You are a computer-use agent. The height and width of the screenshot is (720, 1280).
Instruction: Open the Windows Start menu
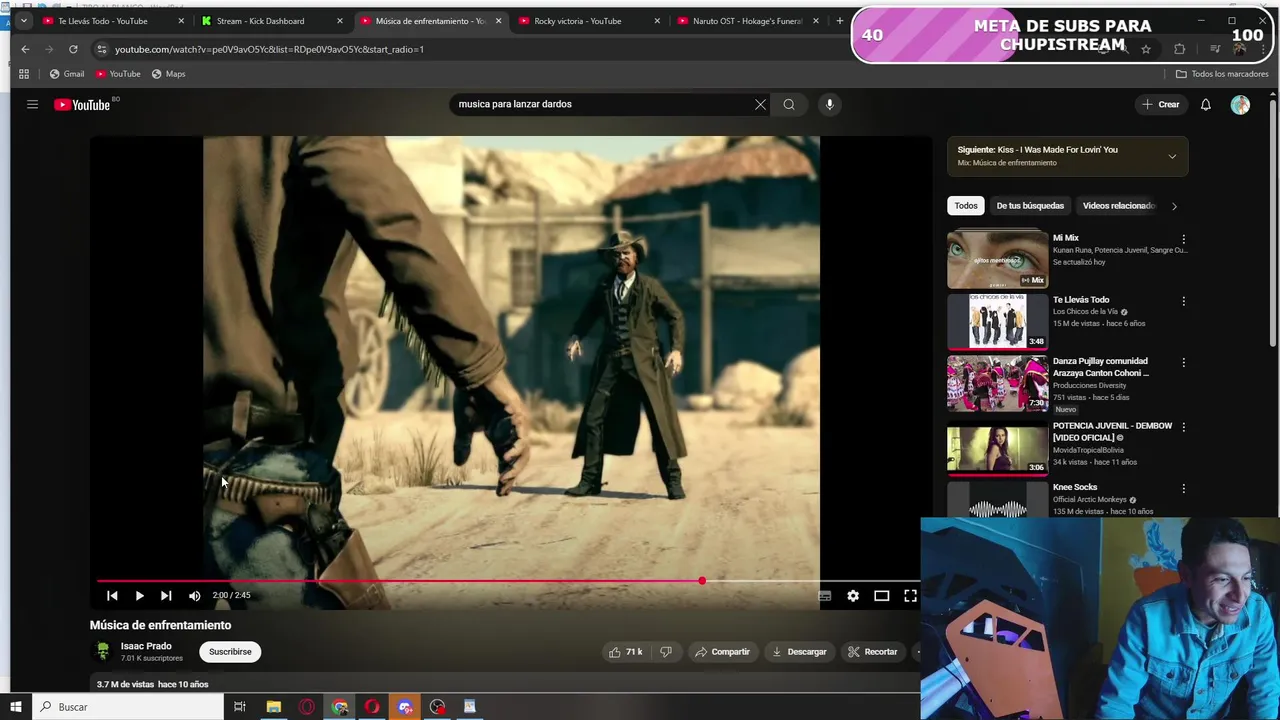tap(15, 707)
